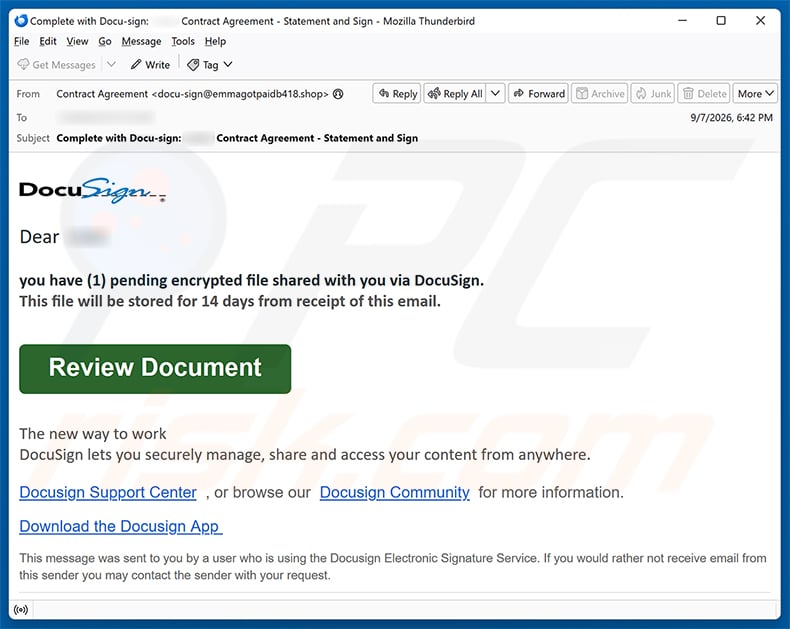Forward this email

point(539,94)
